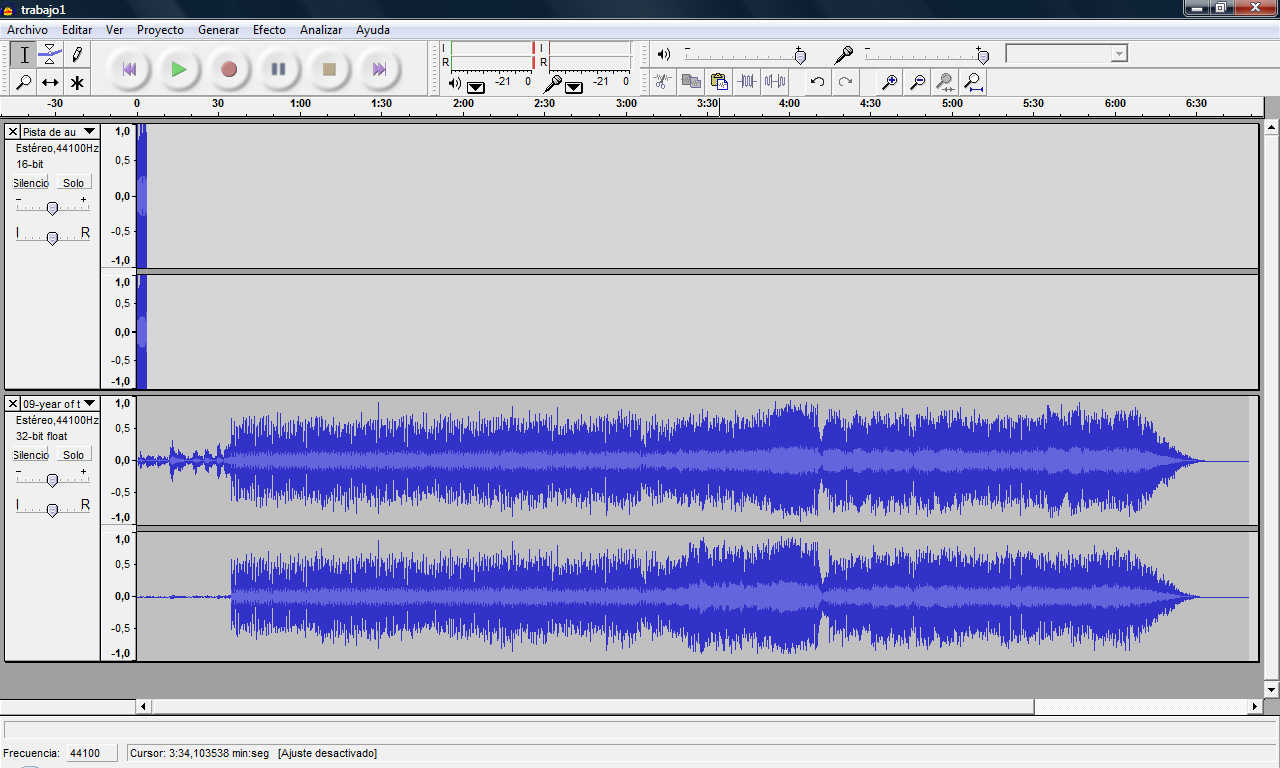Click the Copy icon in edit toolbar
Screen dimensions: 1280x768
(x=691, y=82)
